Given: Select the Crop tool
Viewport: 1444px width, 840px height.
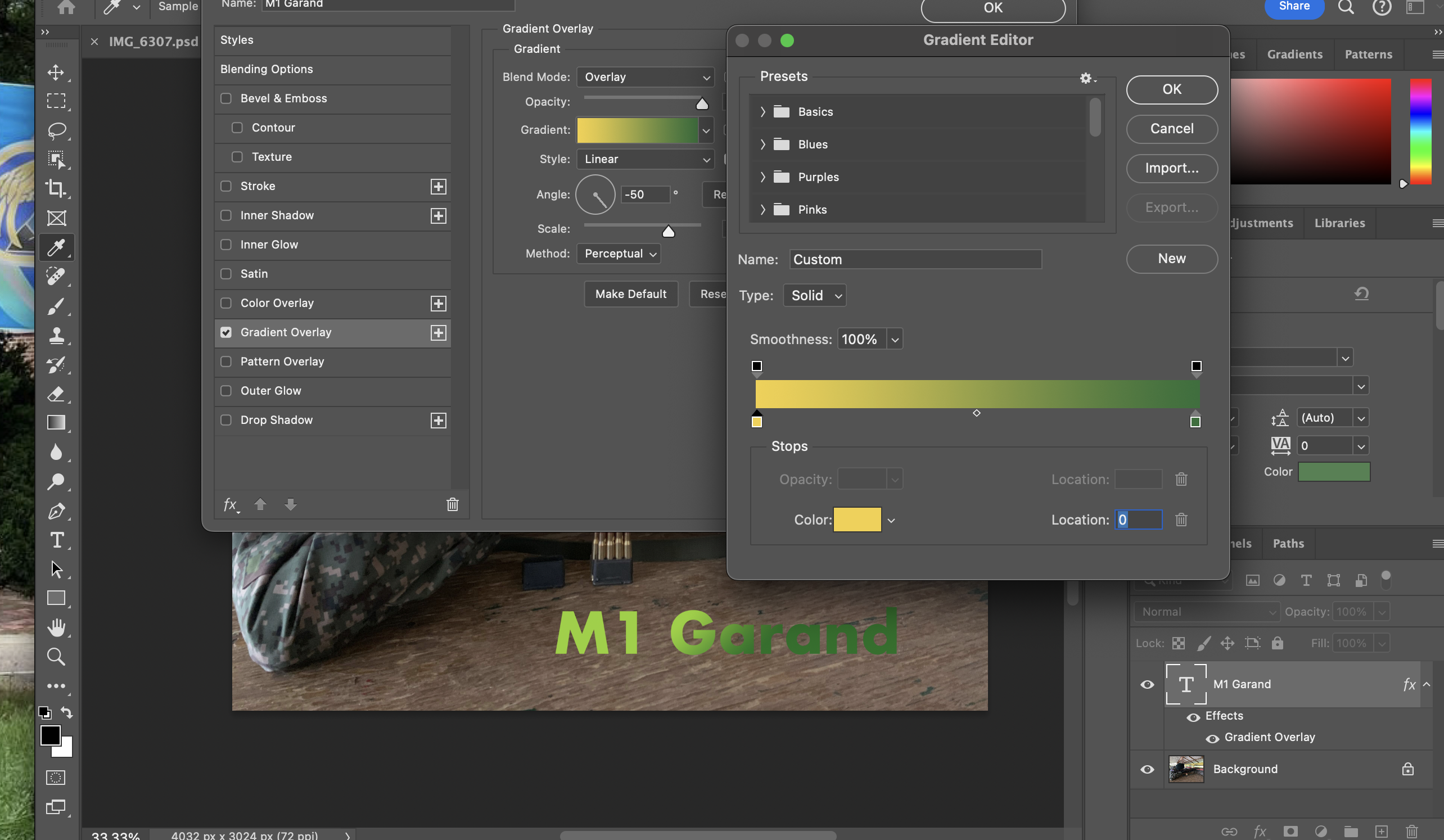Looking at the screenshot, I should (56, 188).
